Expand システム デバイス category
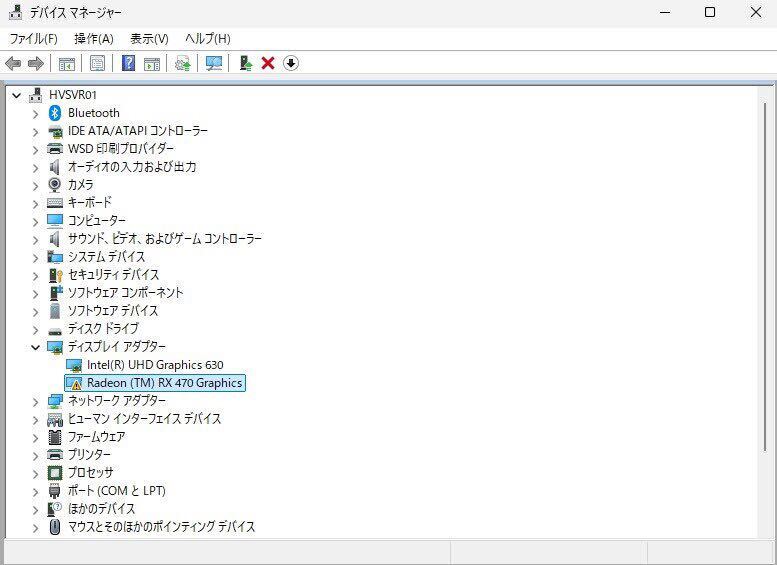777x565 pixels. [35, 258]
